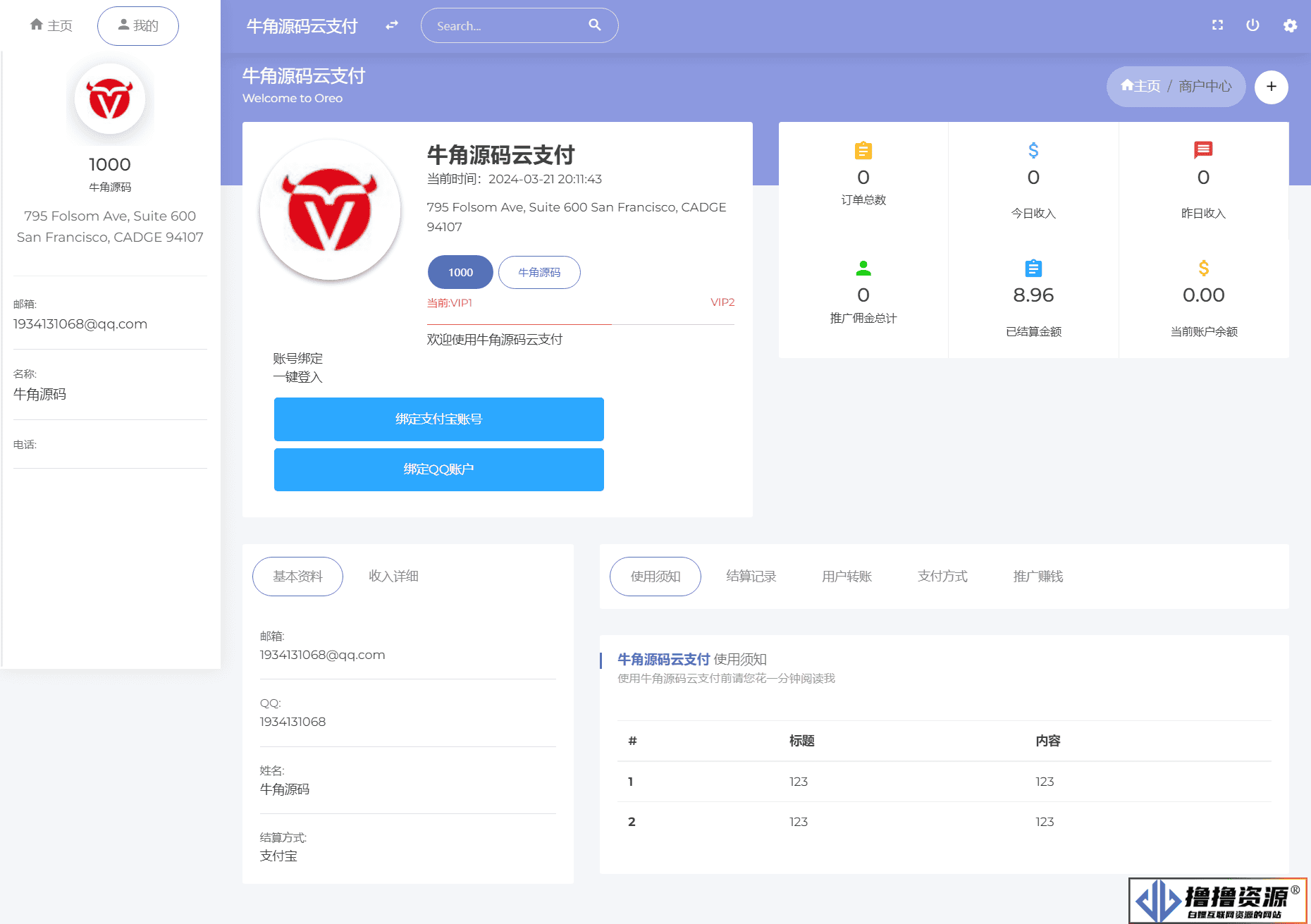
Task: Switch to the 主页 sidebar tab
Action: point(51,25)
